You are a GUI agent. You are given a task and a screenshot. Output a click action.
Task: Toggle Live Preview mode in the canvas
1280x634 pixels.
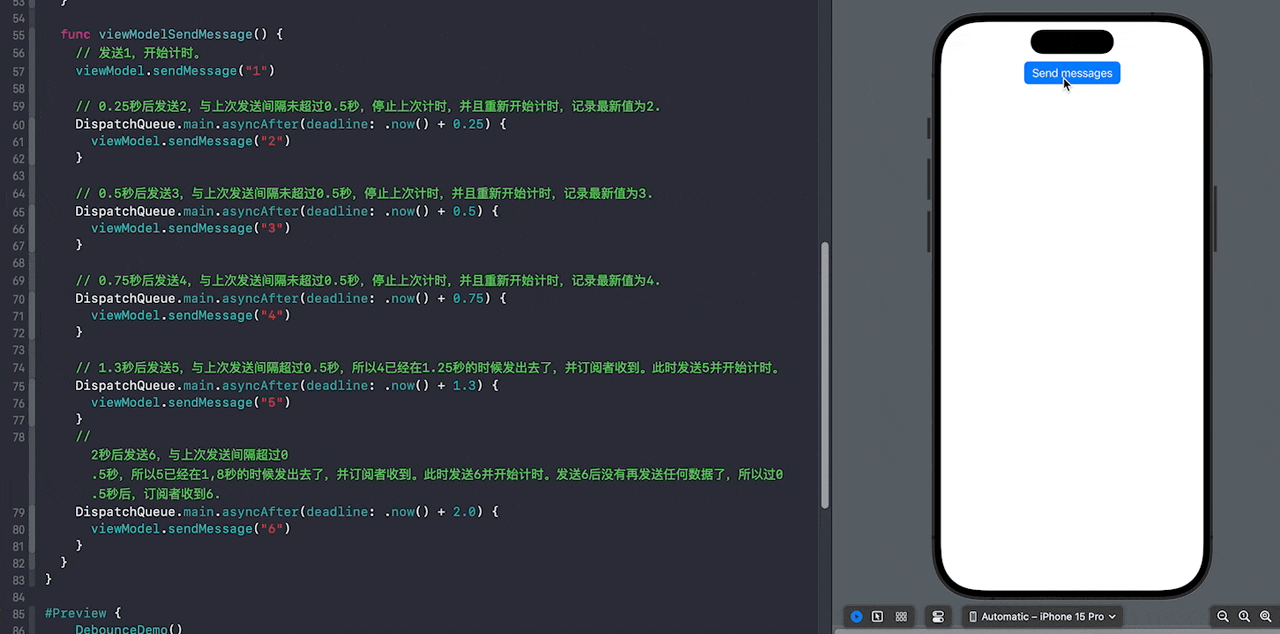point(857,616)
